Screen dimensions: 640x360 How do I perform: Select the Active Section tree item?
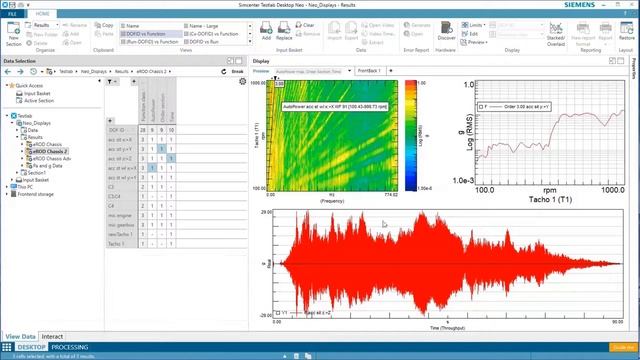coord(35,101)
